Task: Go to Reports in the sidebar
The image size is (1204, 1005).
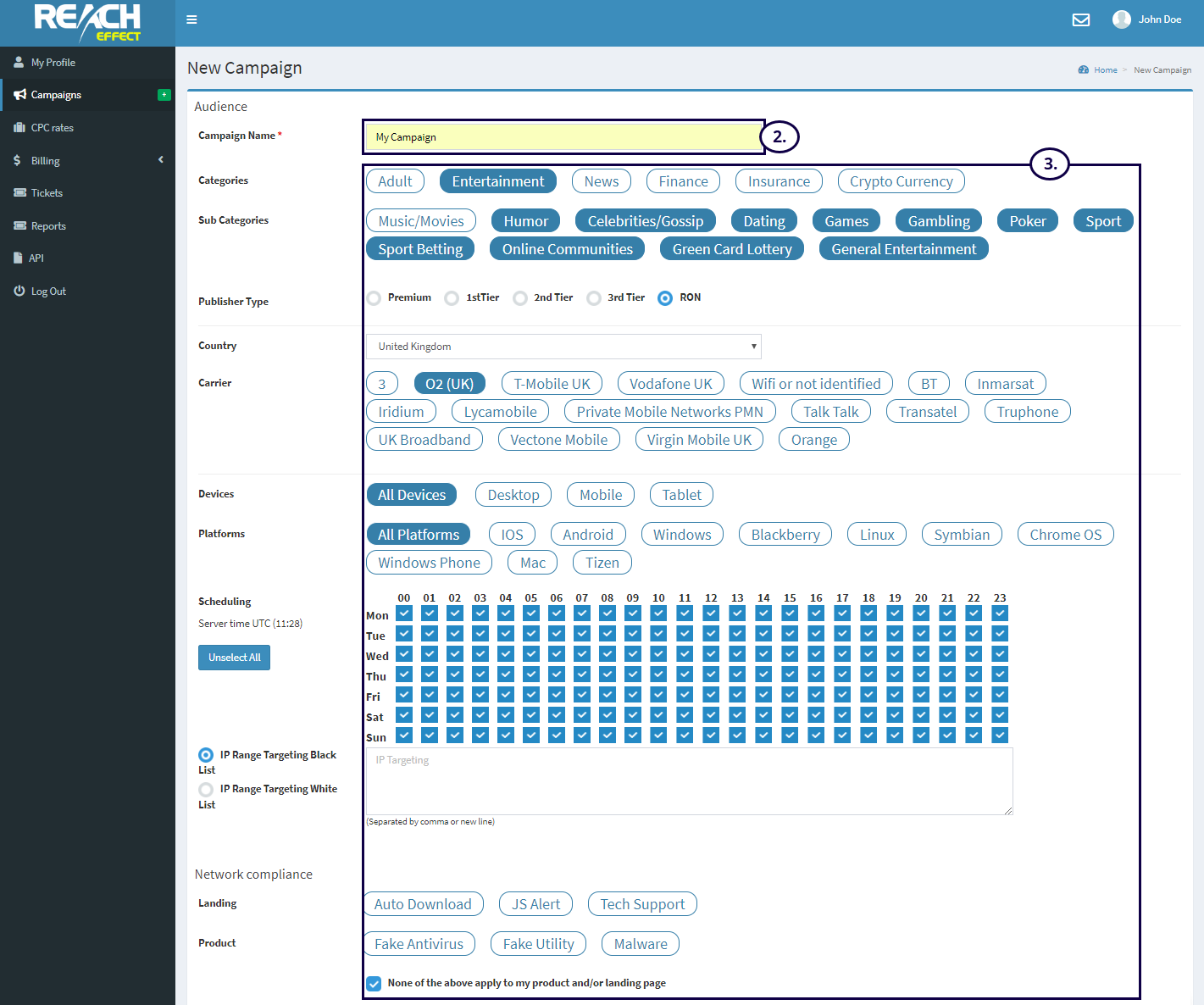Action: tap(48, 226)
